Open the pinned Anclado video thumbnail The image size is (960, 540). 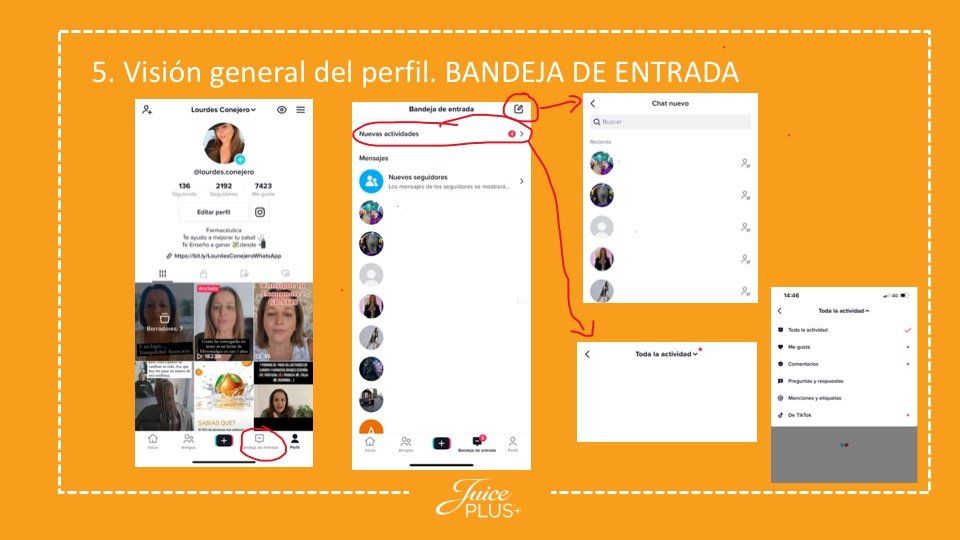(223, 321)
